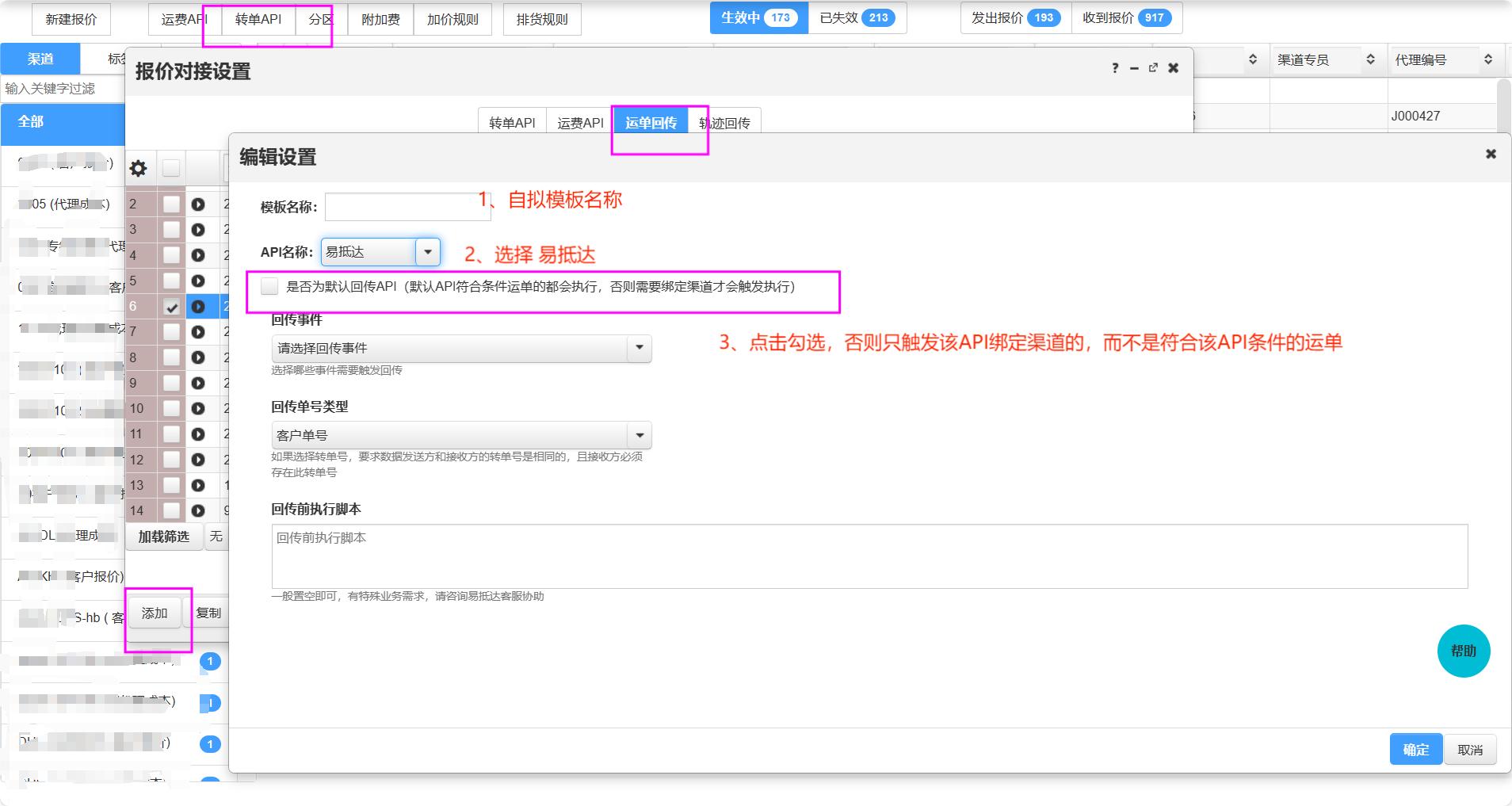Check the checkbox in row 12
1512x806 pixels.
tap(171, 460)
